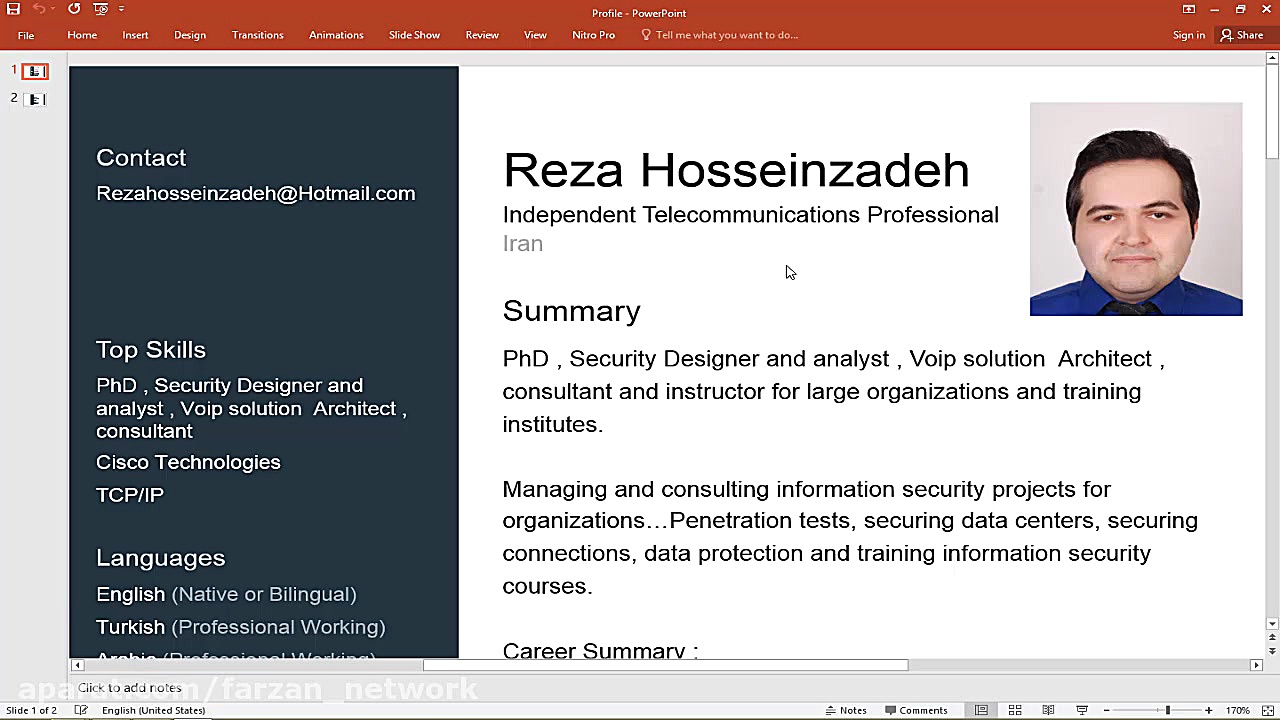The image size is (1280, 720).
Task: Click the horizontal scrollbar left arrow
Action: click(x=77, y=665)
